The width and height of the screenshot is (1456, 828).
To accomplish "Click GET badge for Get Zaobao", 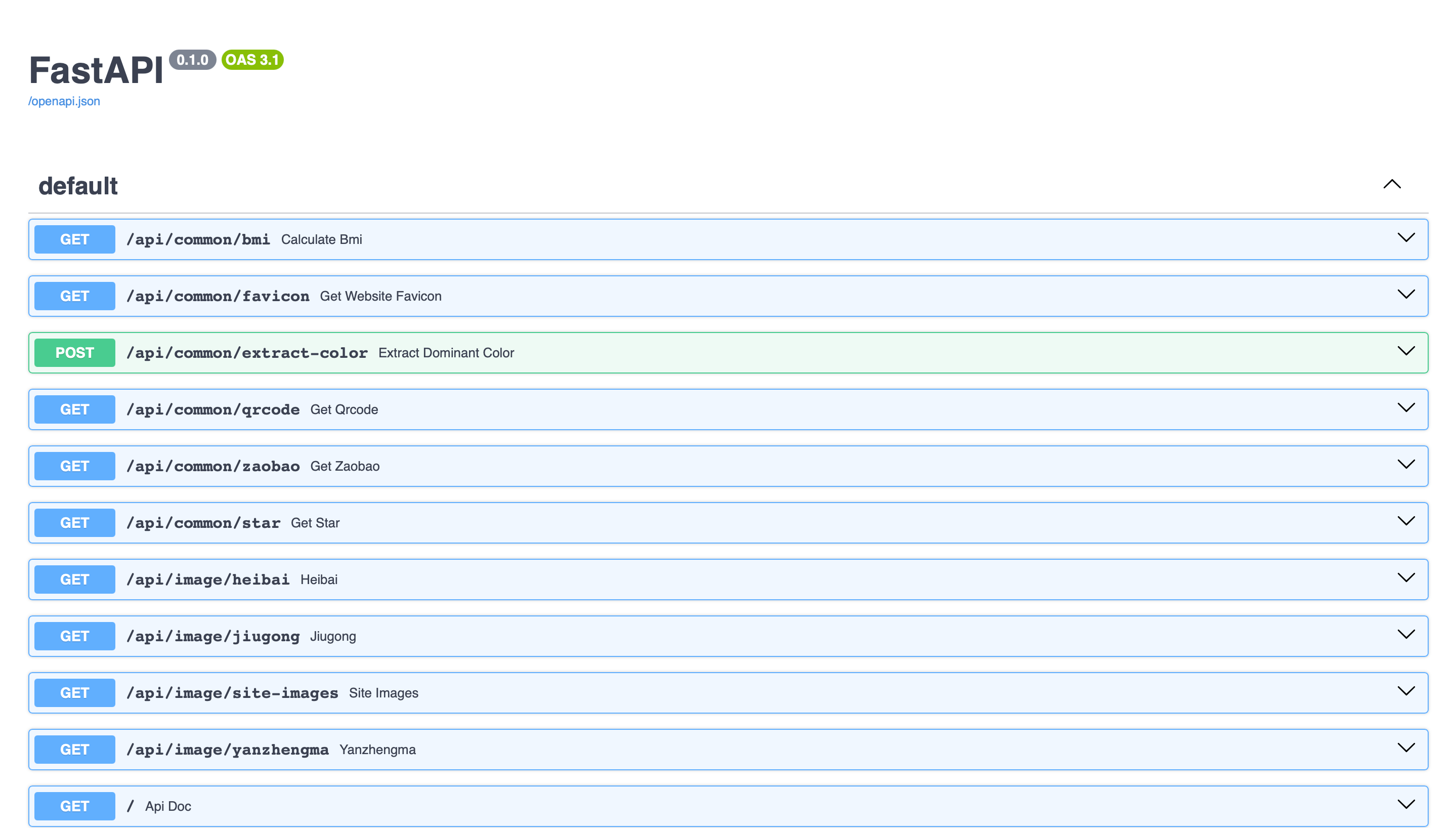I will click(74, 466).
